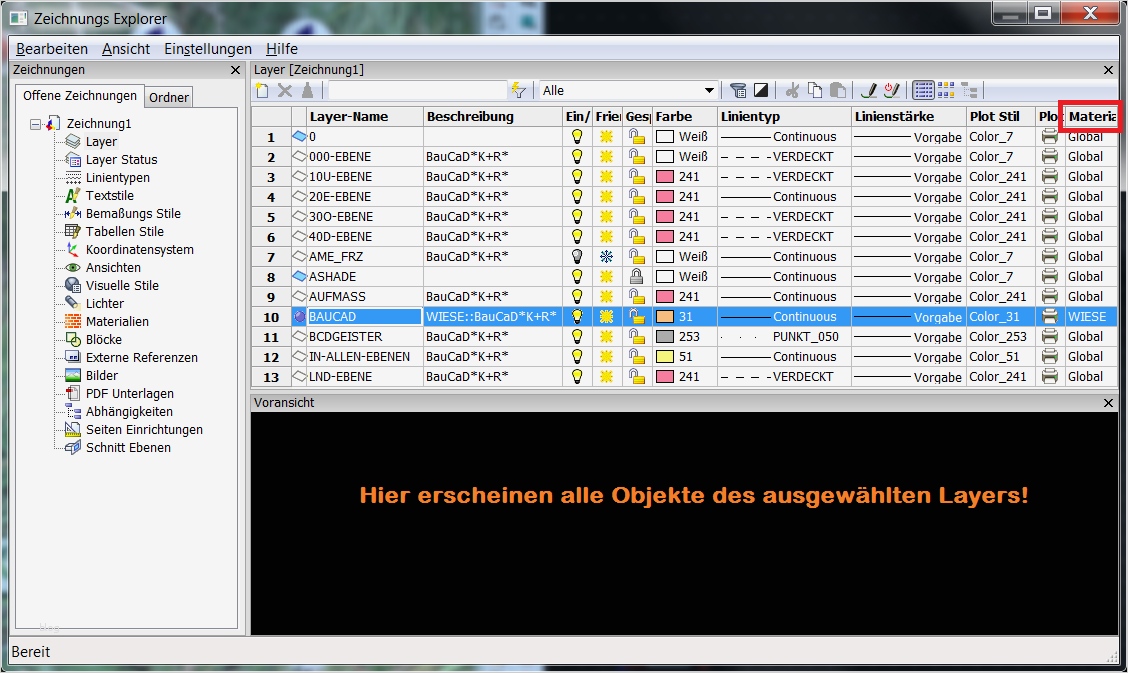Select Layer Status in the tree
Screen dimensions: 1128x673
coord(121,160)
